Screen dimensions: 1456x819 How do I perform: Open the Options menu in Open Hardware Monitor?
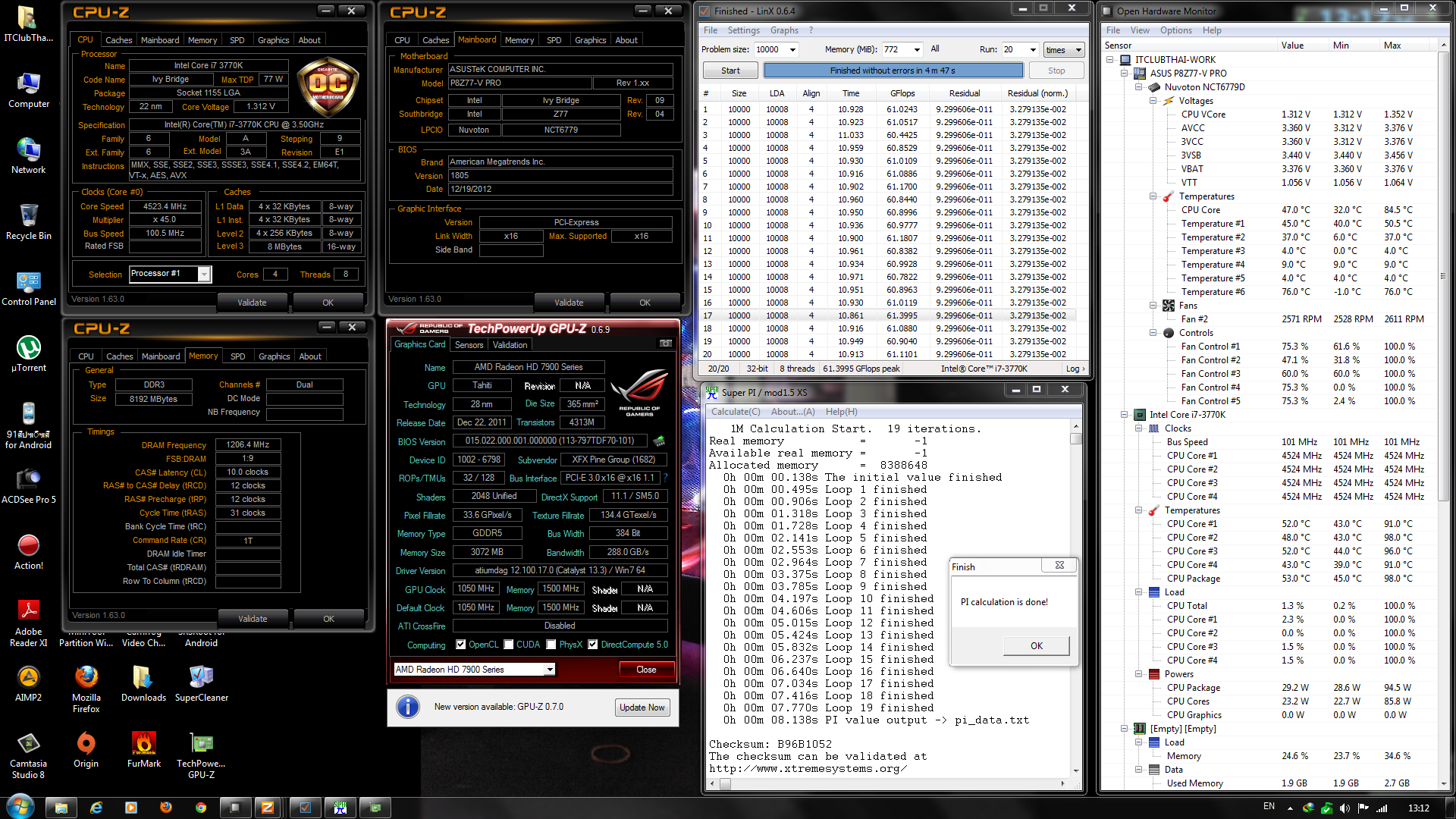[1175, 30]
